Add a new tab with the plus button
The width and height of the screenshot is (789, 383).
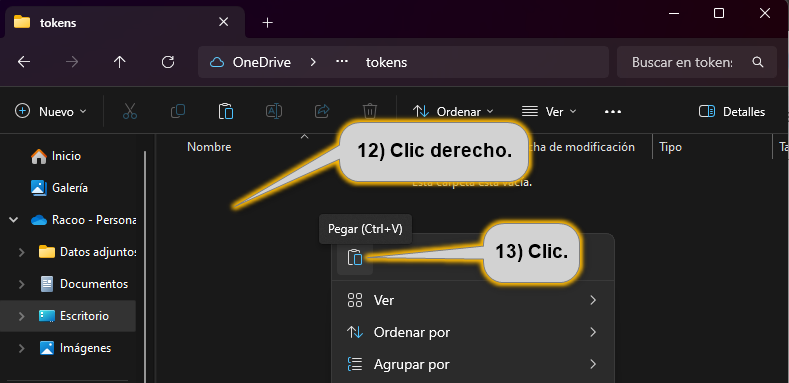[x=268, y=23]
